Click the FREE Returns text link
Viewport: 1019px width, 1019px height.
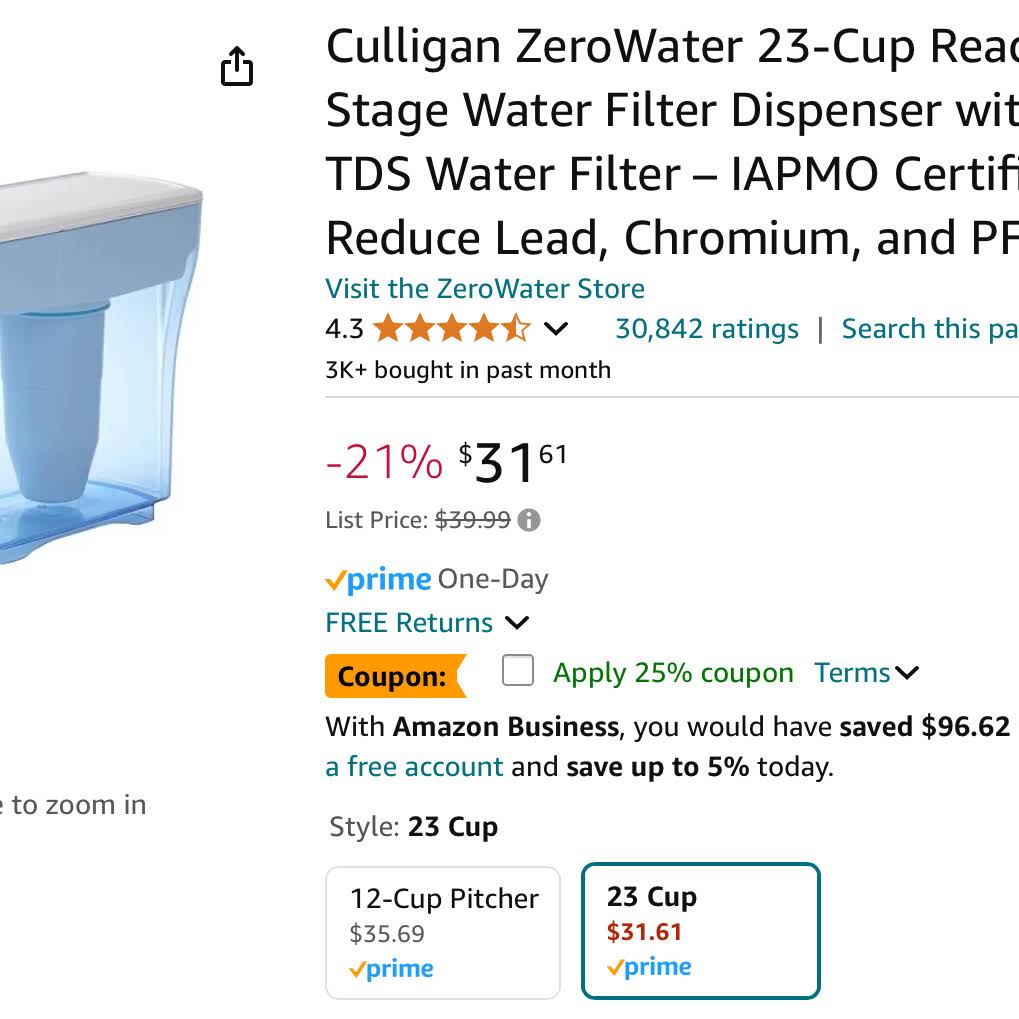pyautogui.click(x=409, y=623)
